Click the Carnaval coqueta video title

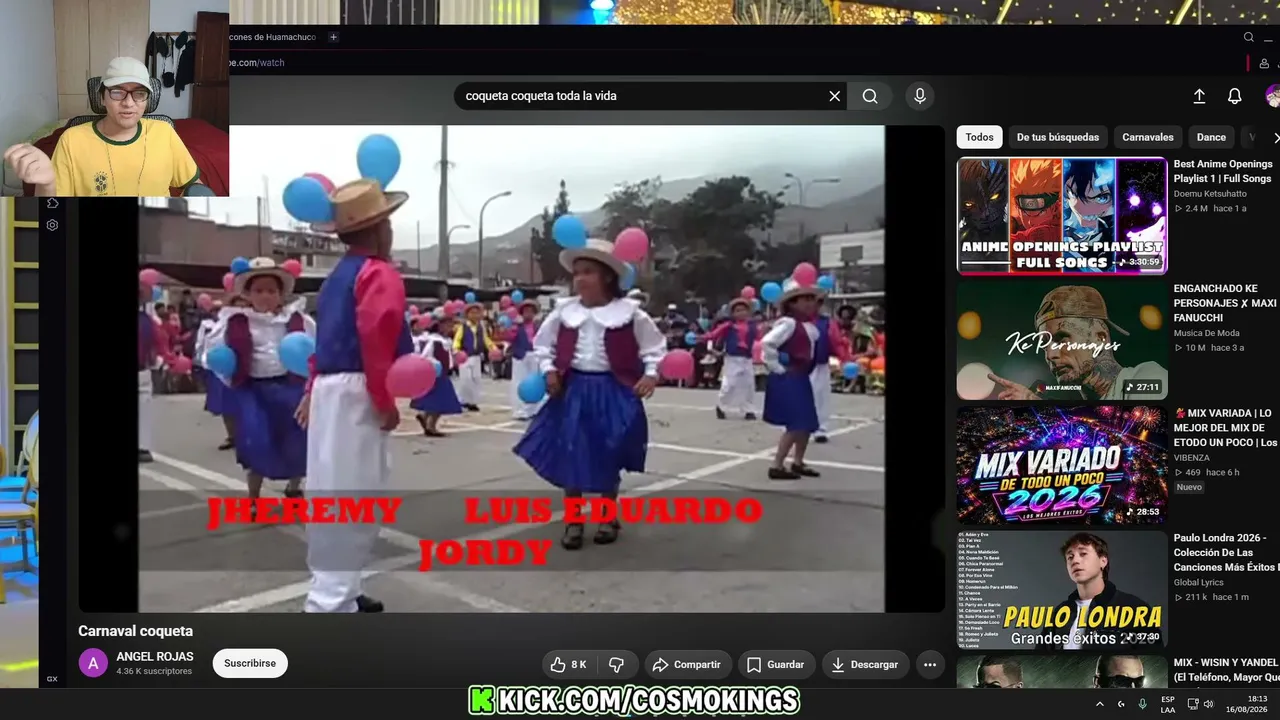136,631
